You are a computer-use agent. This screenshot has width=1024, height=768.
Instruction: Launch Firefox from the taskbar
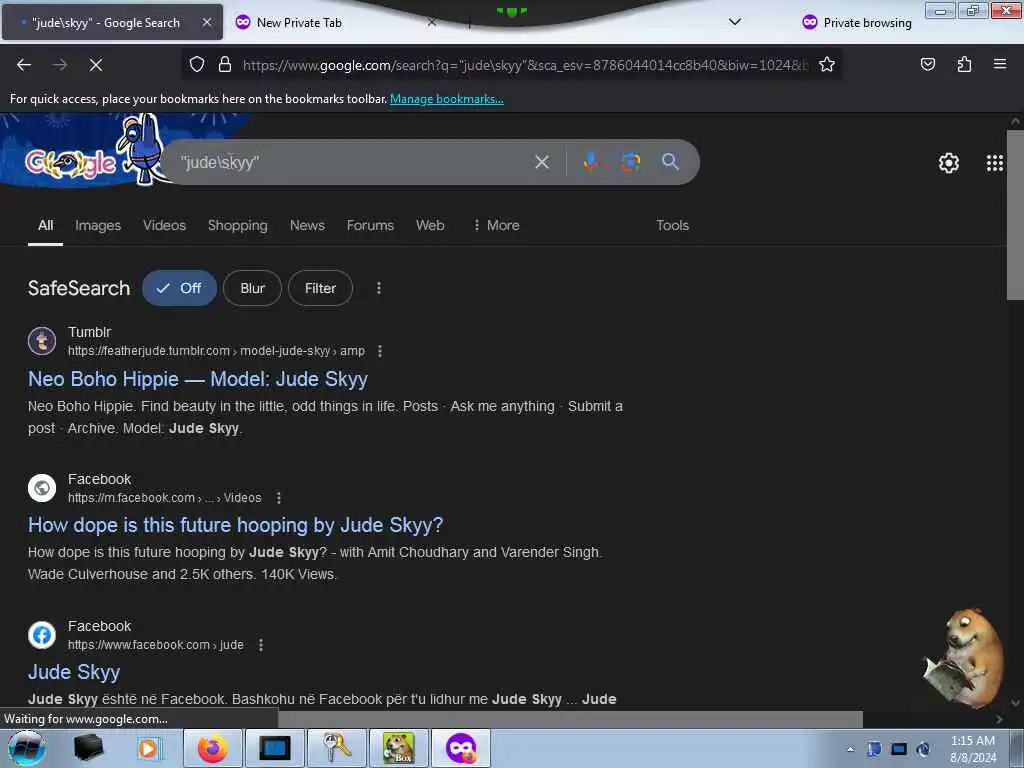213,748
